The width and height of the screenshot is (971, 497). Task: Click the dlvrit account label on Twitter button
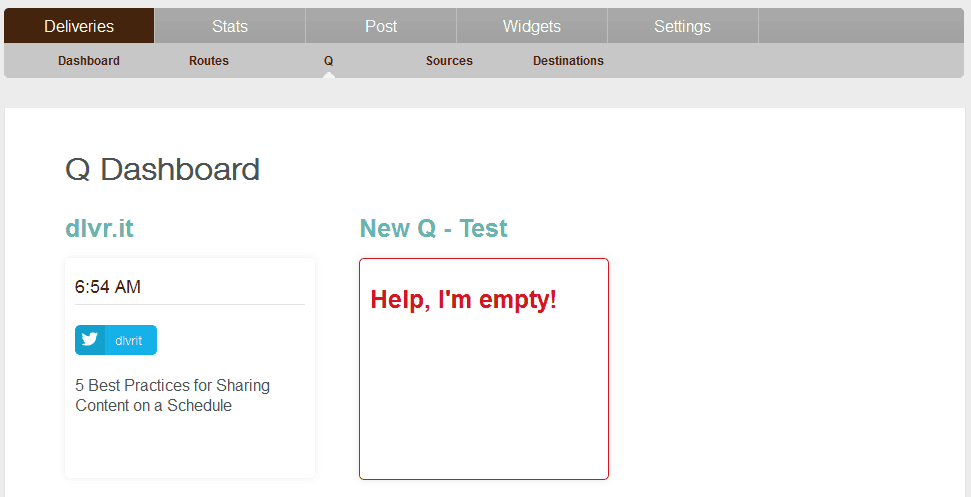pos(129,340)
